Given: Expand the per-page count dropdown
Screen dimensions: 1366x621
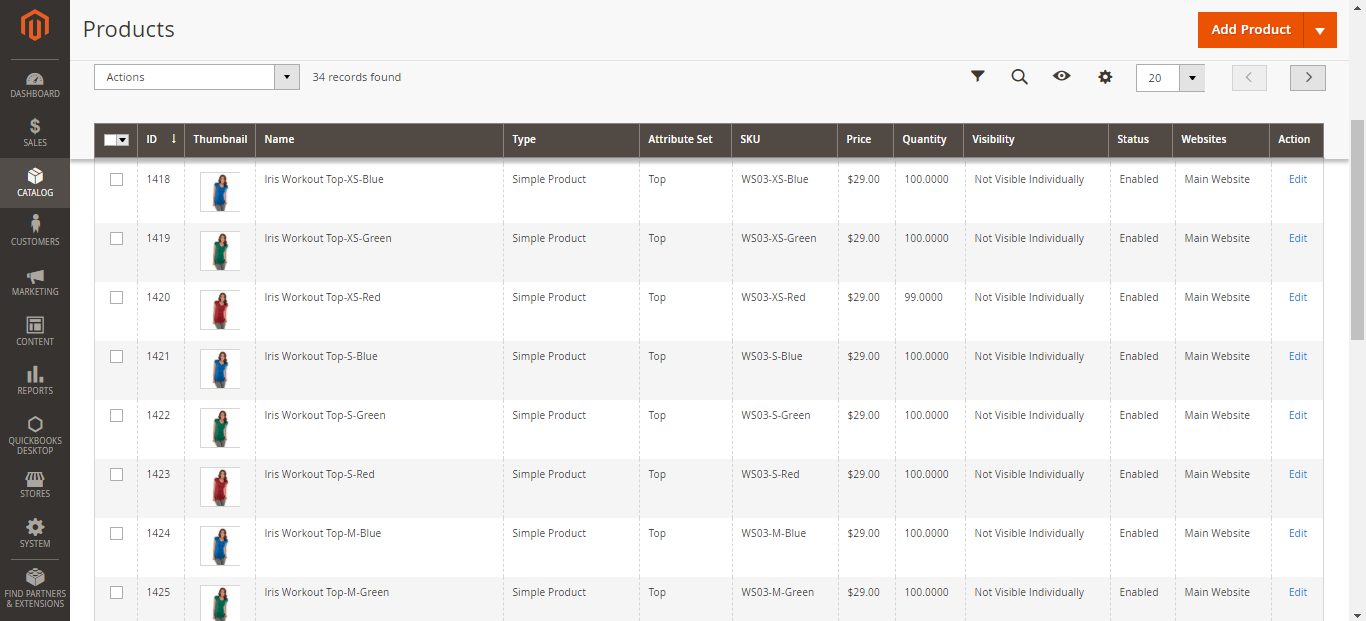Looking at the screenshot, I should tap(1191, 78).
